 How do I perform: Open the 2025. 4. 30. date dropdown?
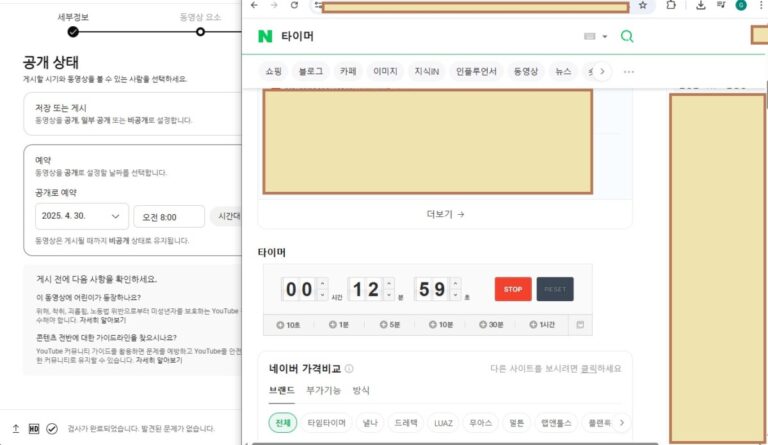tap(82, 216)
